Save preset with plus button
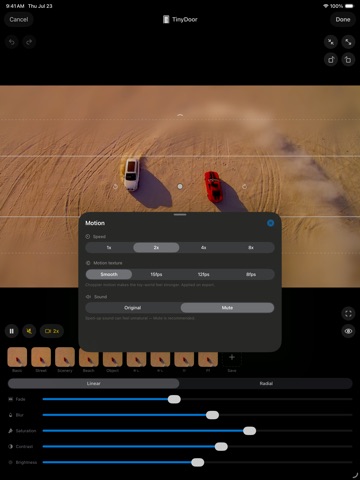360x480 pixels. pyautogui.click(x=232, y=357)
